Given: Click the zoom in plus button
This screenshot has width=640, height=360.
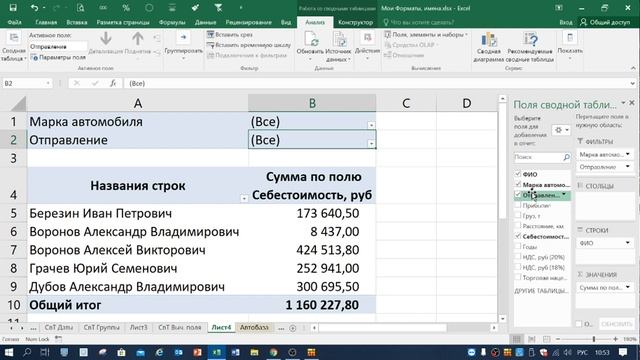Looking at the screenshot, I should (615, 339).
